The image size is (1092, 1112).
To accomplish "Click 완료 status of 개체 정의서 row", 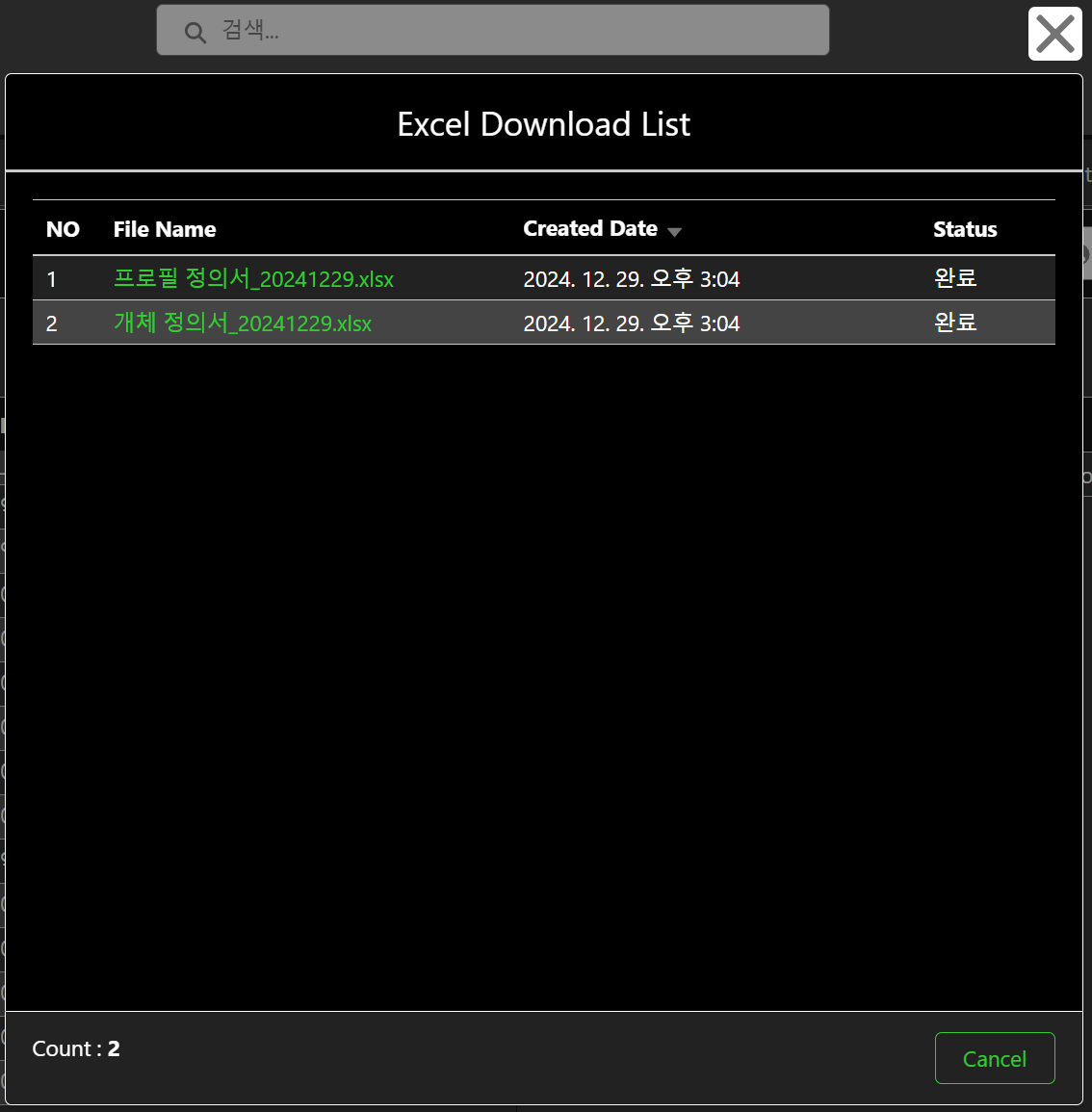I will pos(955,322).
